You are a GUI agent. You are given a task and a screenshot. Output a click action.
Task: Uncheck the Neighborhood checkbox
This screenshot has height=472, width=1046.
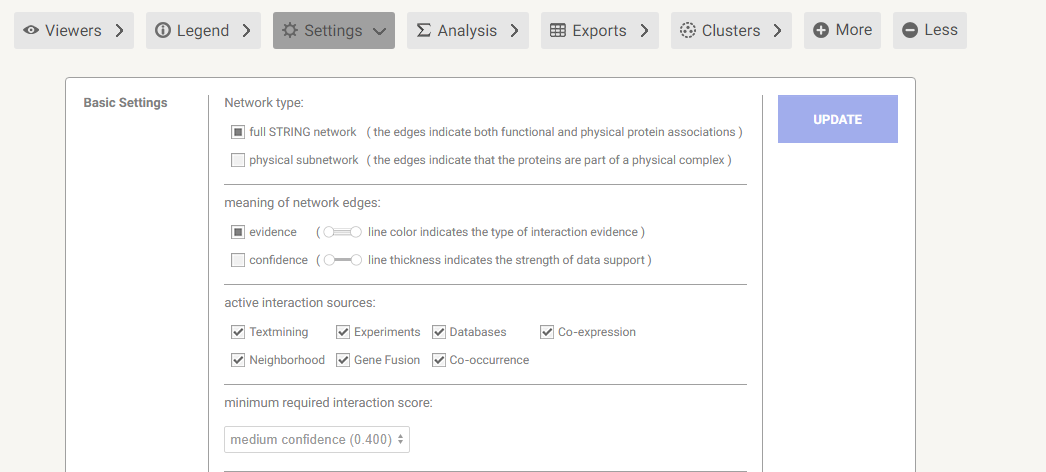pyautogui.click(x=238, y=360)
